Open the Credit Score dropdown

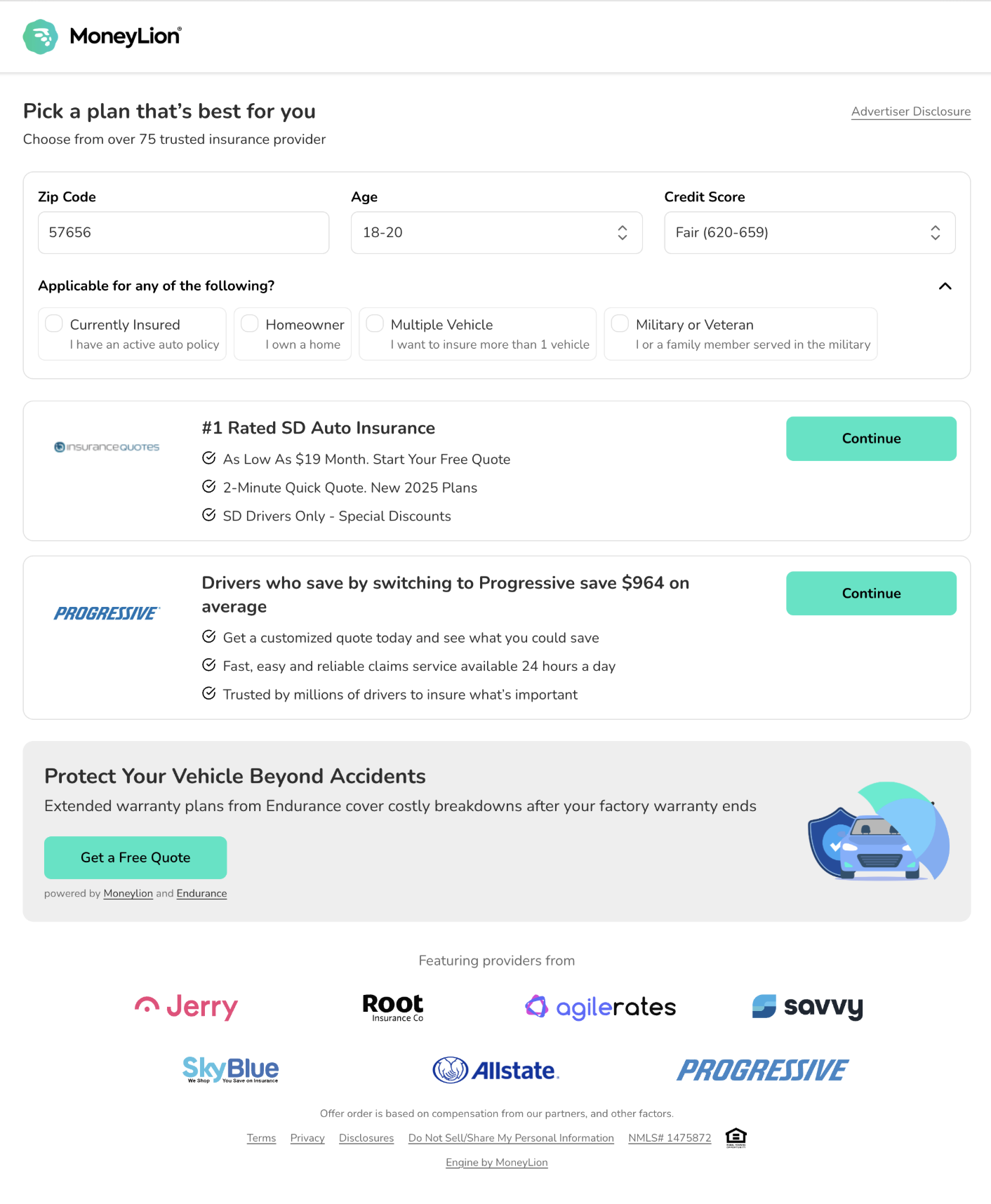810,233
